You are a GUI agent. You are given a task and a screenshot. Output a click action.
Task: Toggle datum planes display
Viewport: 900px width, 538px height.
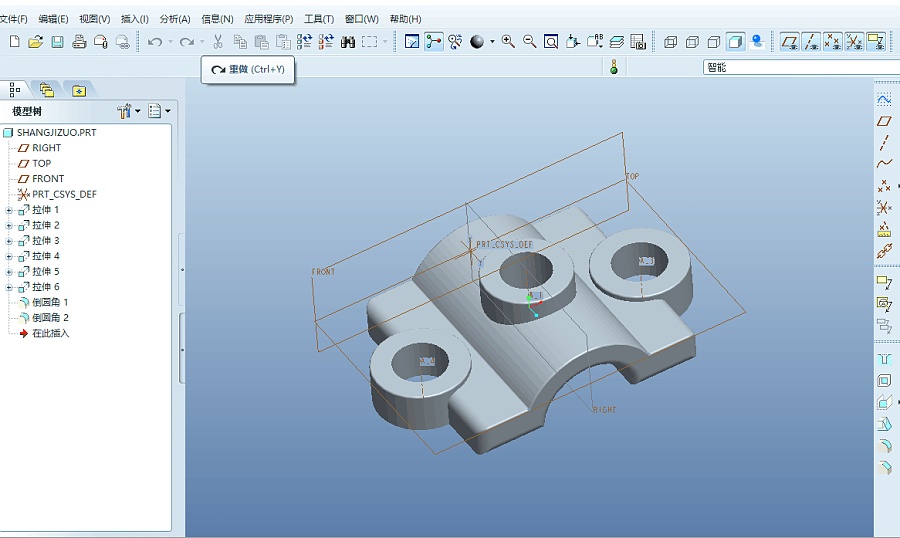(790, 41)
